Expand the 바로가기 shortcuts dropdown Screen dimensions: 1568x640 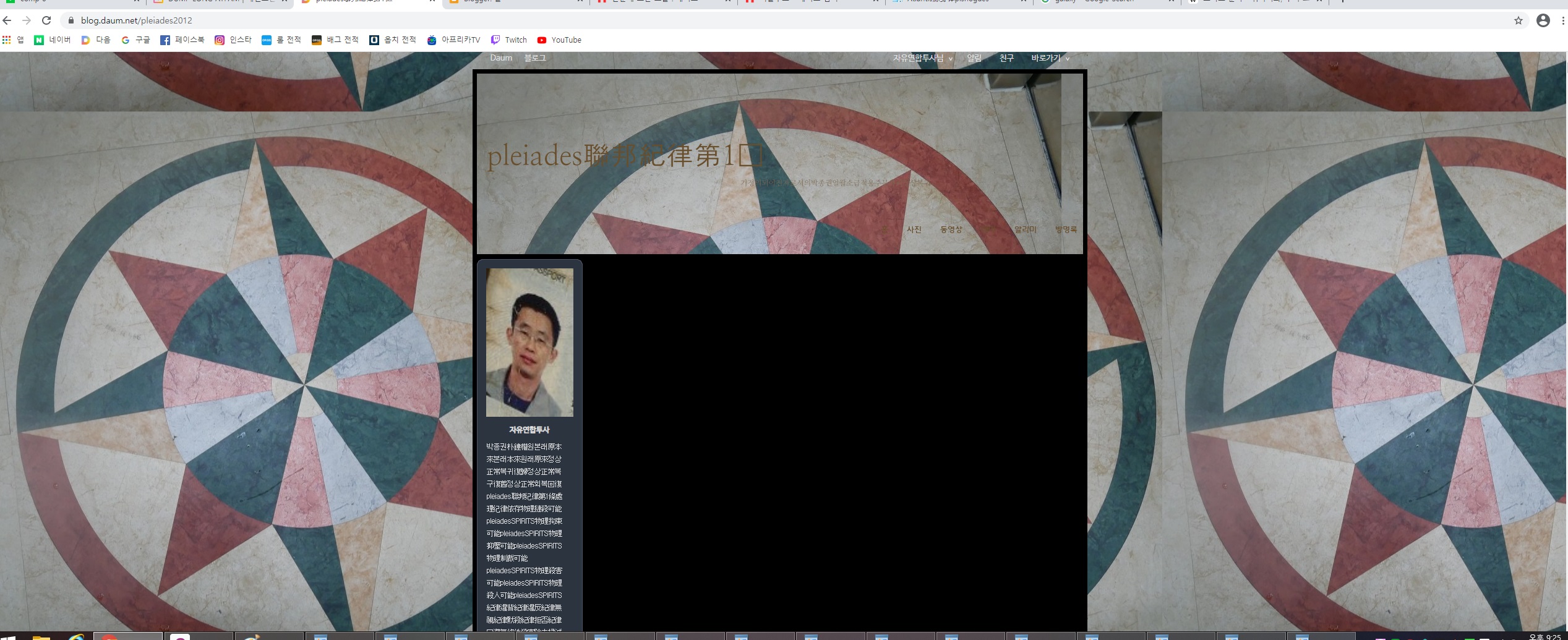pos(1050,58)
